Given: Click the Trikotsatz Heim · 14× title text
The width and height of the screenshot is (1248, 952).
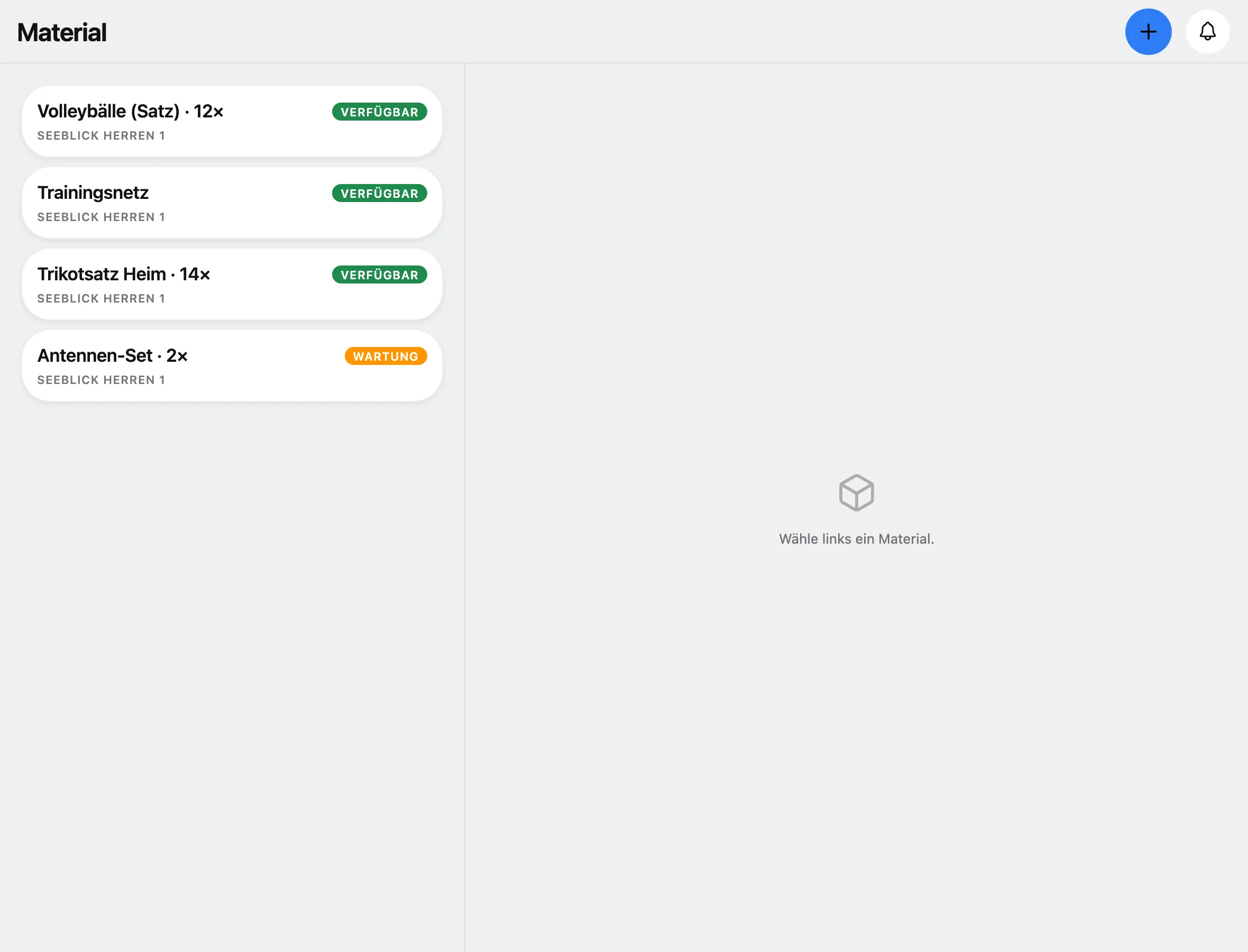Looking at the screenshot, I should click(124, 274).
